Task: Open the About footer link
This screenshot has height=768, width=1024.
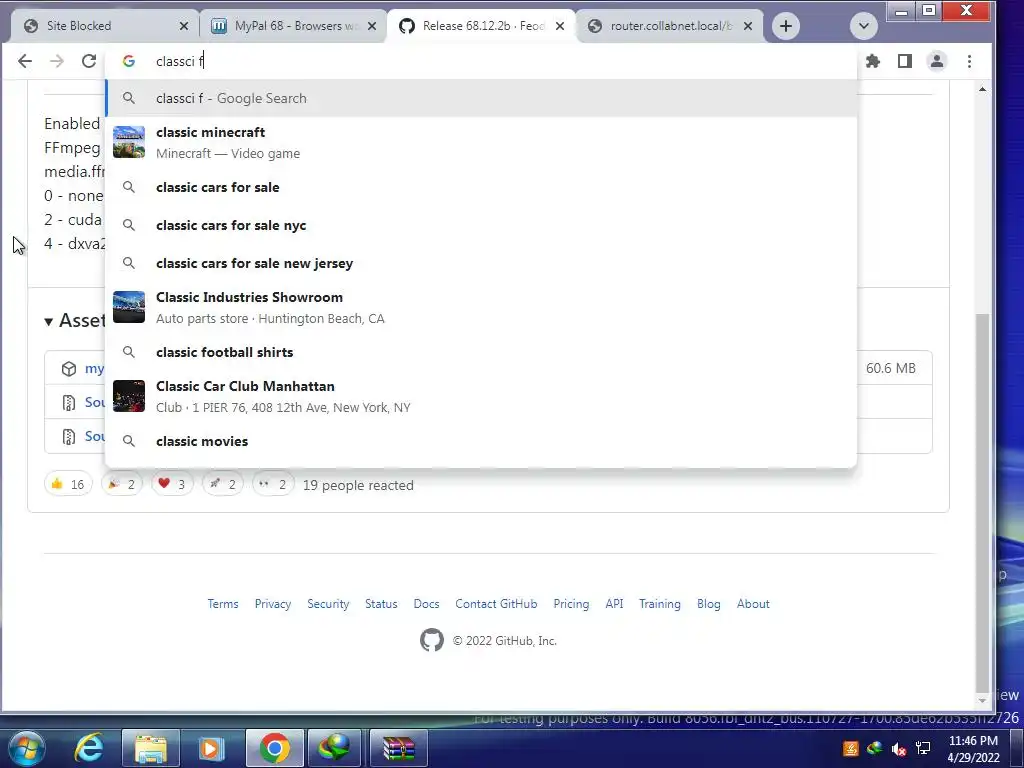Action: tap(753, 604)
